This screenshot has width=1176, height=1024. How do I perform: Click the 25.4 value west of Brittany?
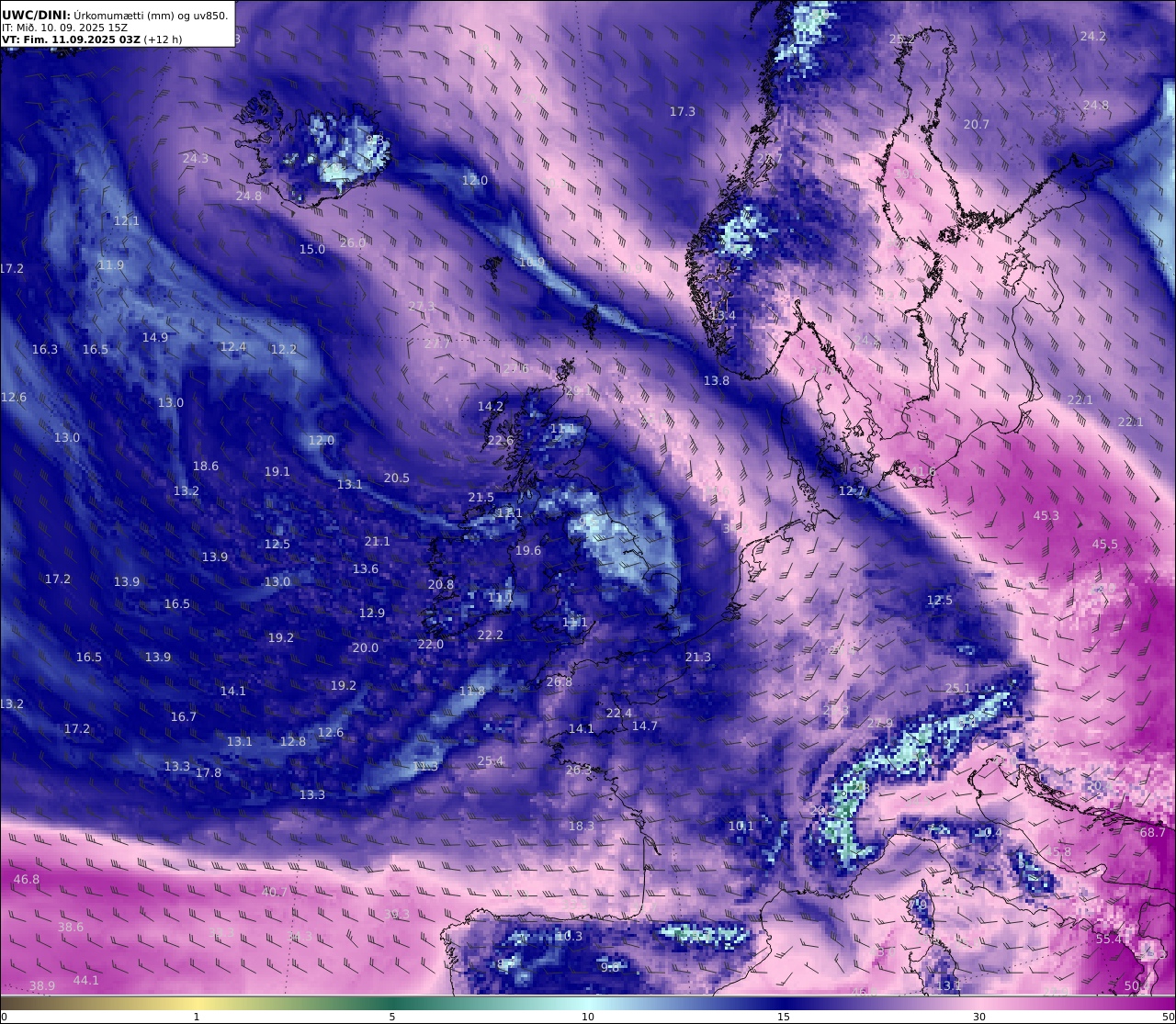pyautogui.click(x=491, y=761)
